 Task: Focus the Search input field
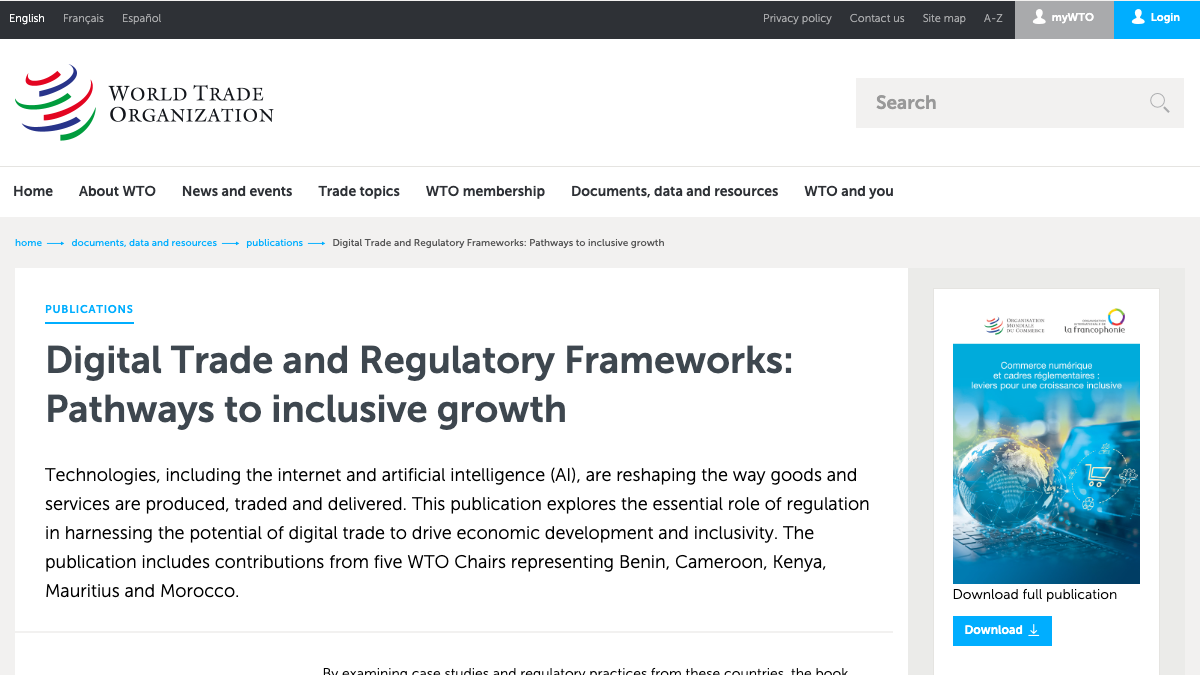pos(1020,102)
